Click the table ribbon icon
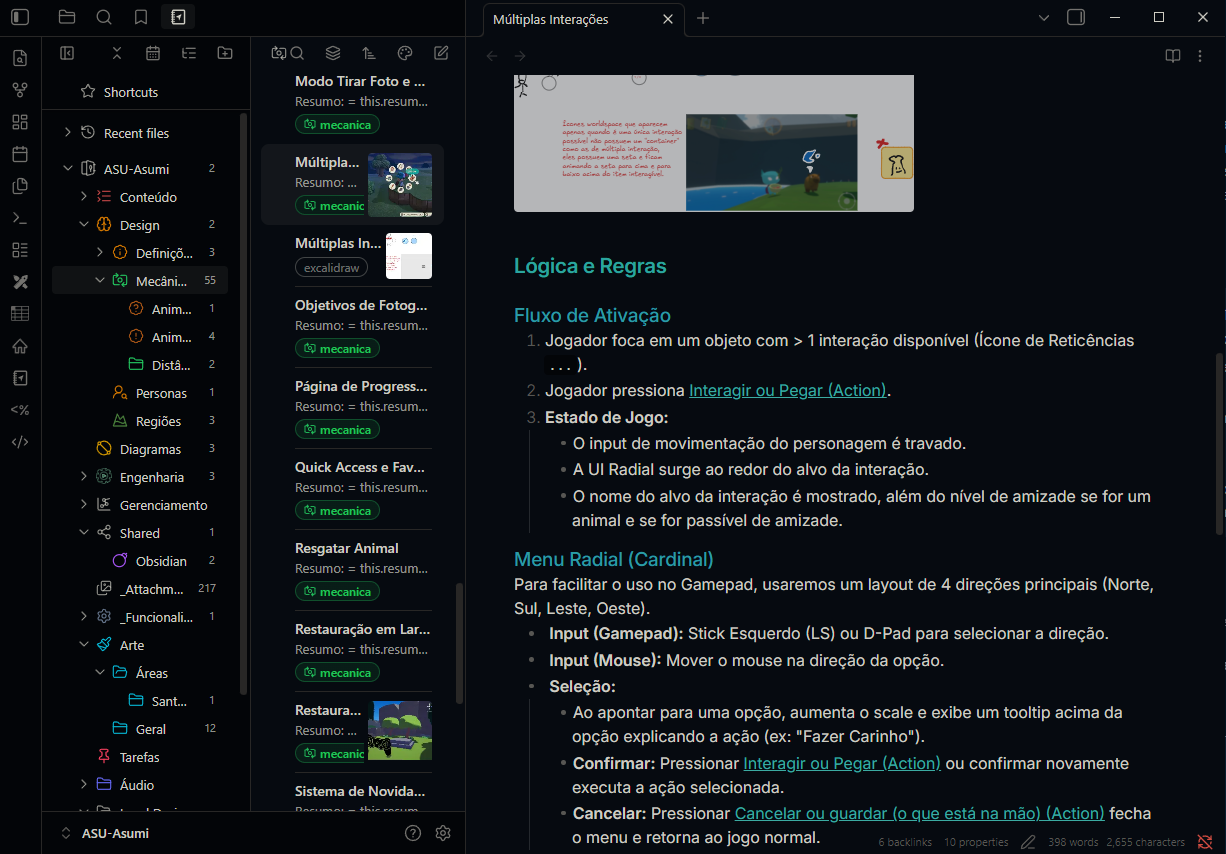Screen dimensions: 1226x854 pyautogui.click(x=20, y=314)
